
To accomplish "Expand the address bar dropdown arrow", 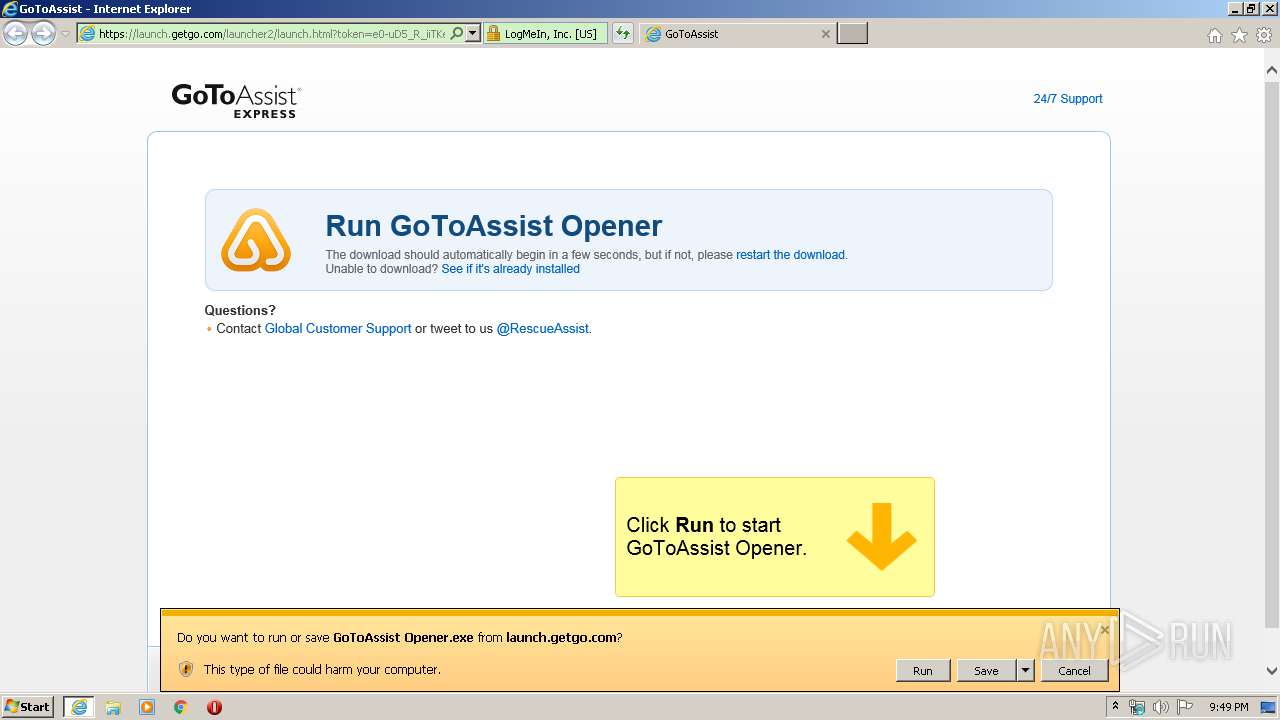I will (x=473, y=34).
